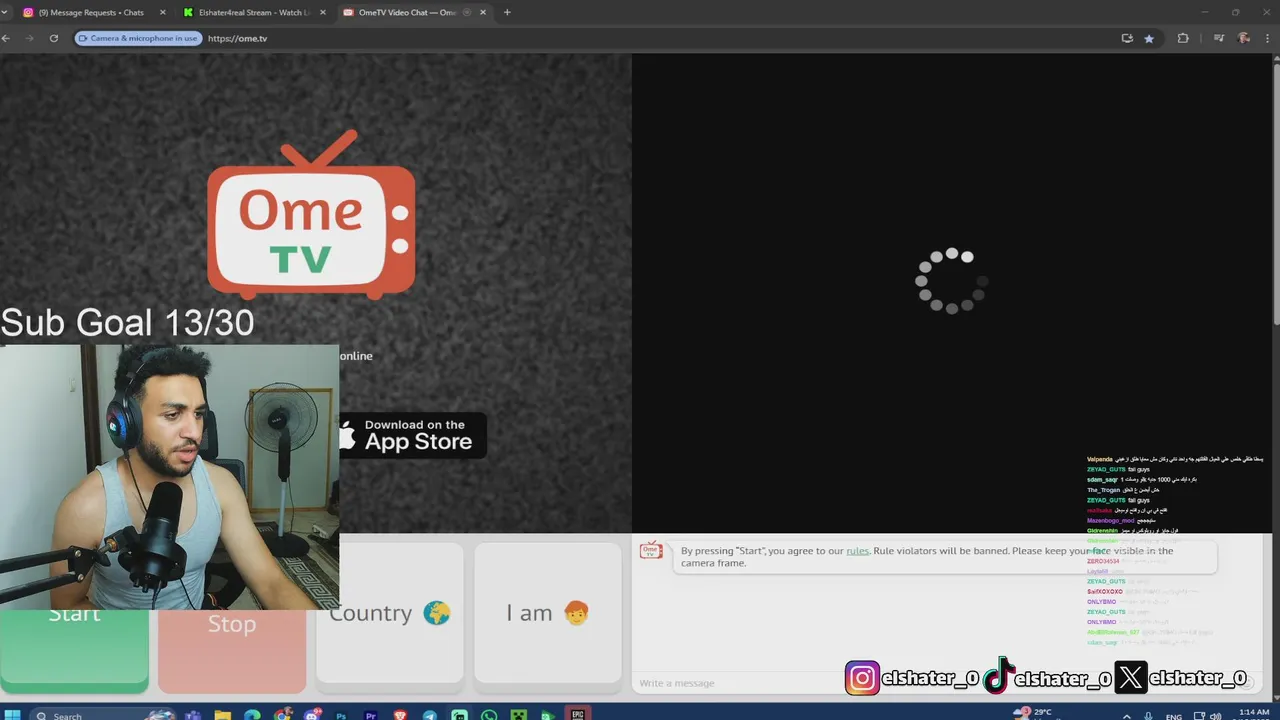Open File Explorer from taskbar
The width and height of the screenshot is (1280, 720).
pos(222,715)
